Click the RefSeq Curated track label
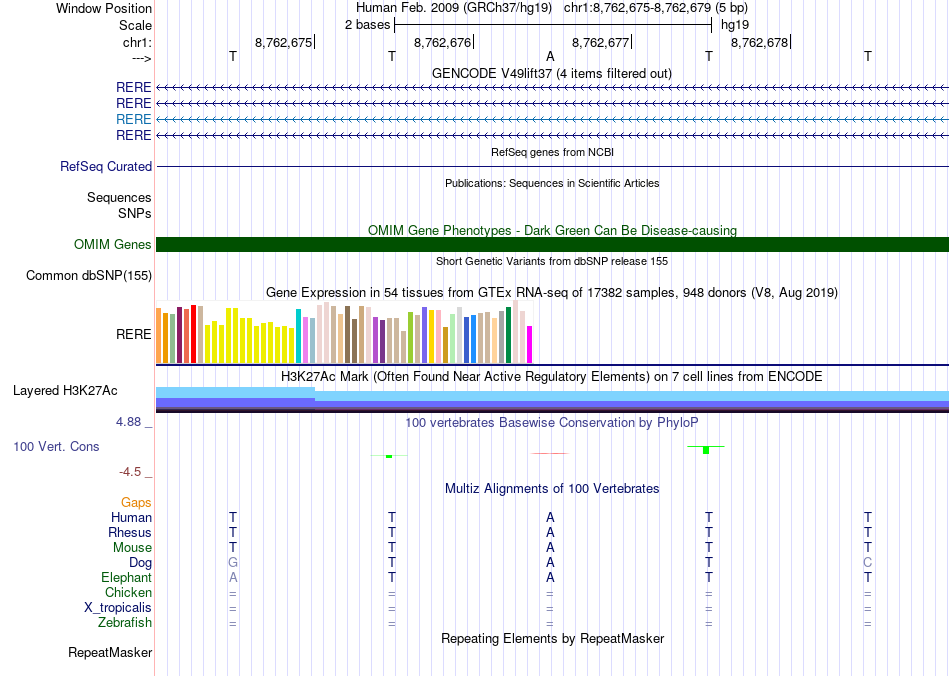Viewport: 950px width, 676px height. click(x=106, y=167)
